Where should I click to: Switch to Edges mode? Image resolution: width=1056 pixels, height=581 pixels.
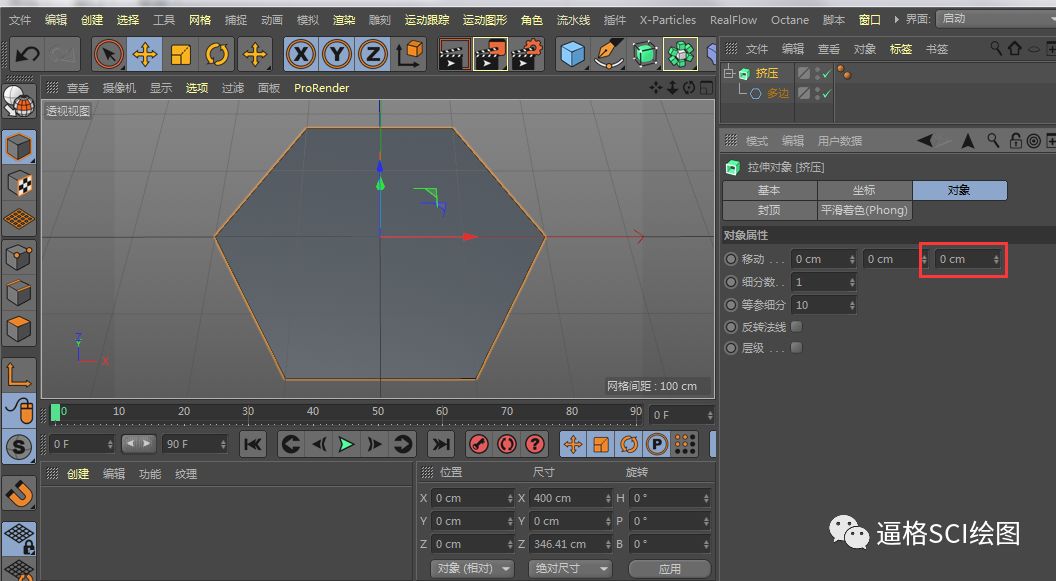[19, 293]
